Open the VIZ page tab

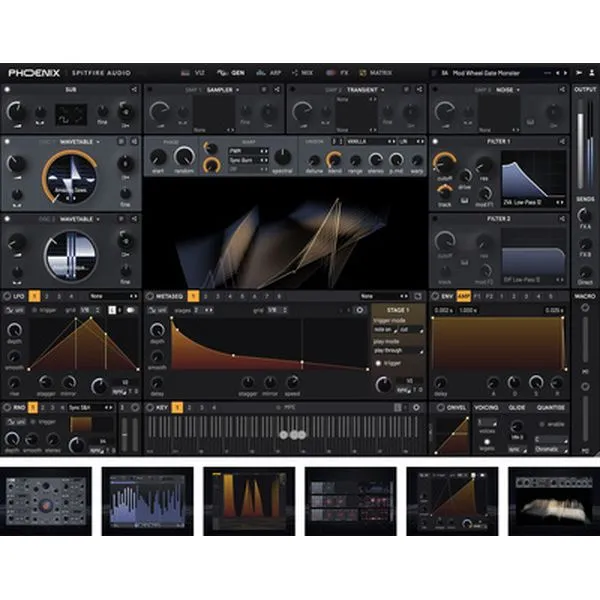[193, 73]
